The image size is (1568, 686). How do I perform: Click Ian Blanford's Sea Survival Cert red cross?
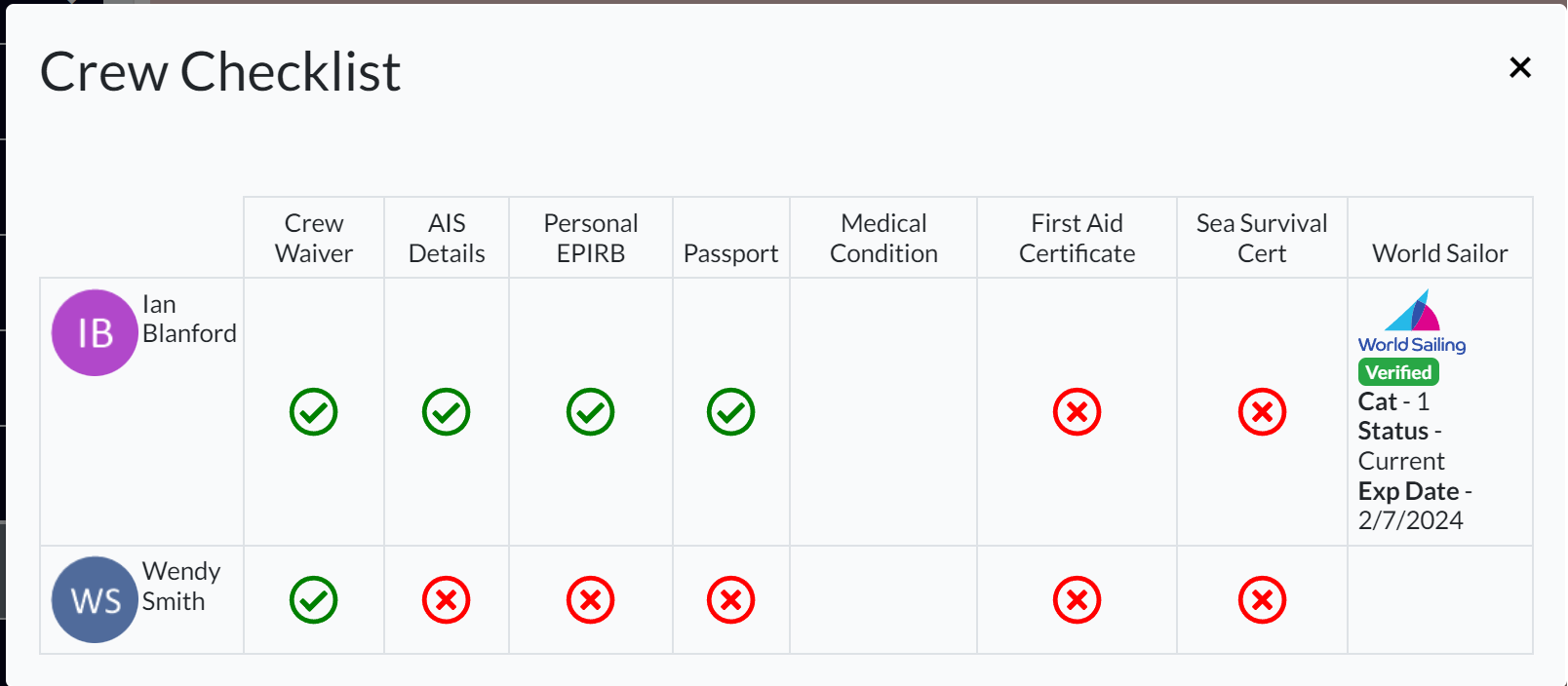(x=1263, y=412)
